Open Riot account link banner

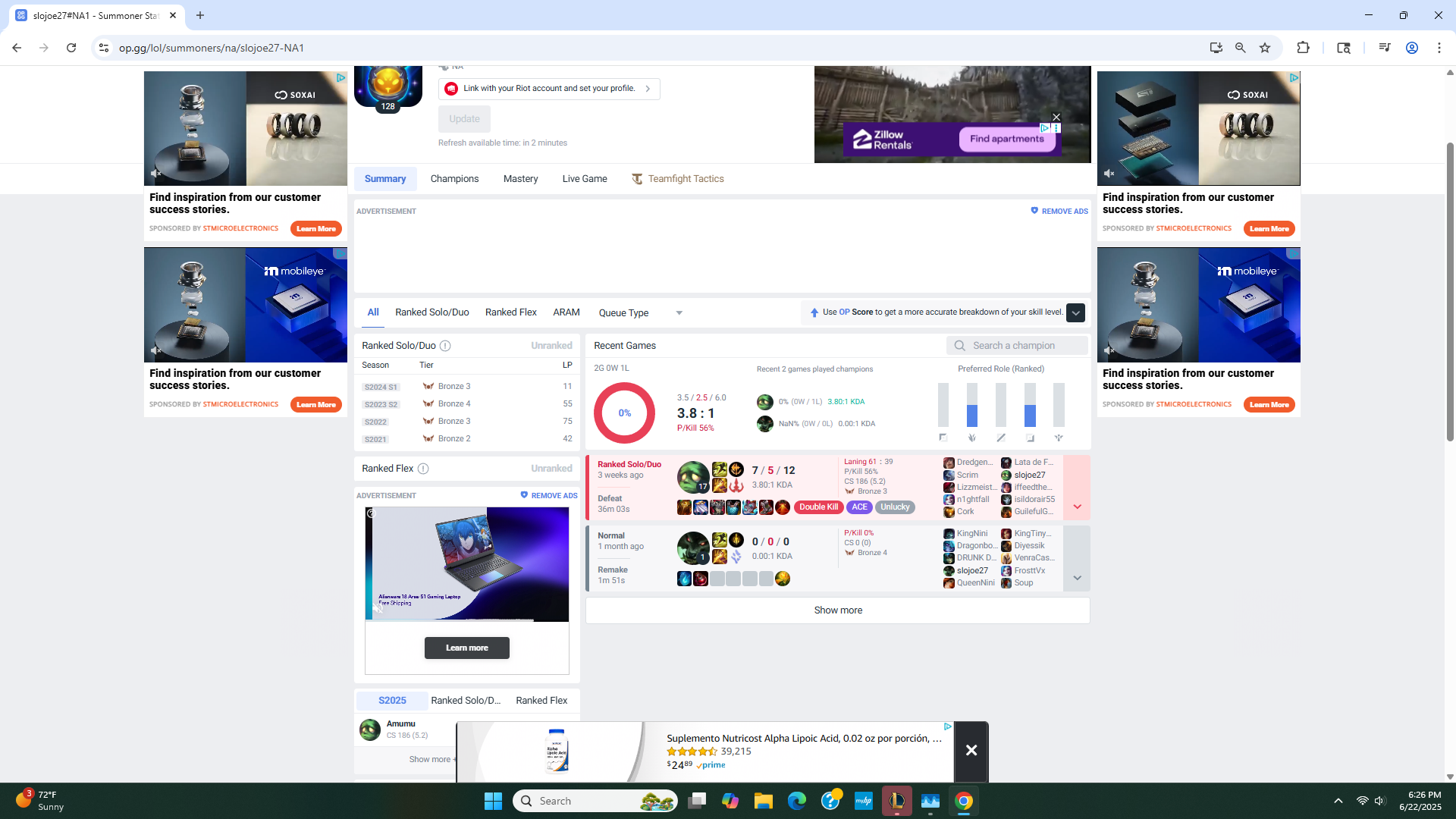549,89
